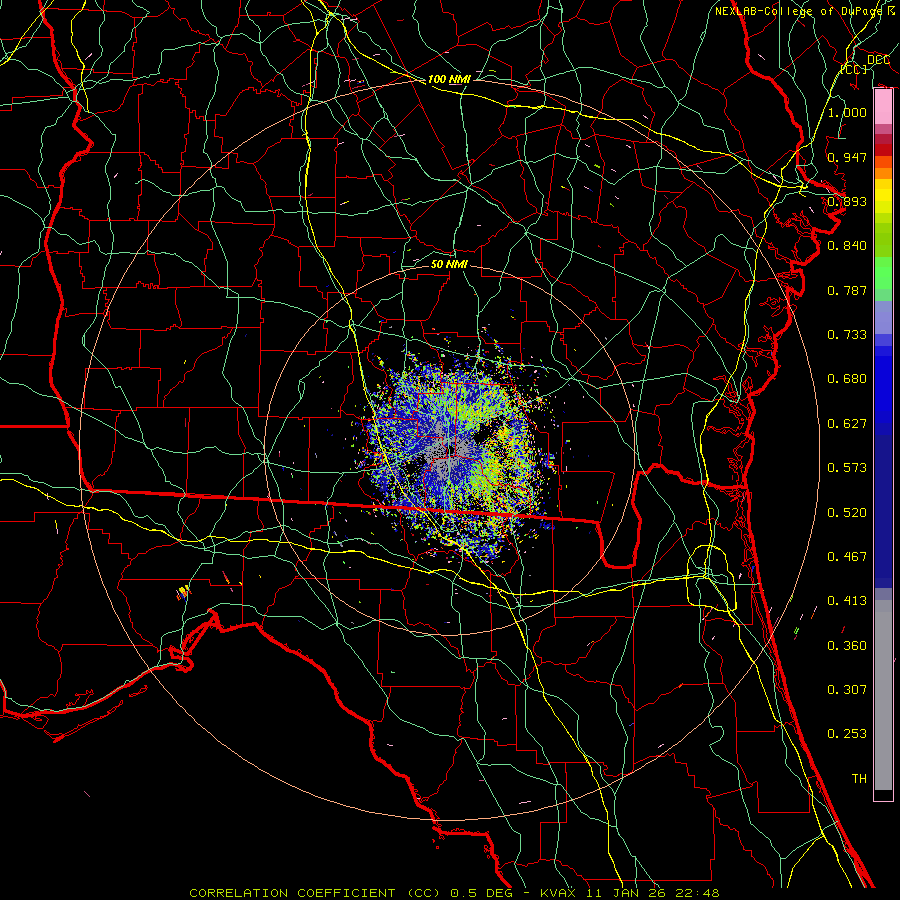Select the 0.893 legend value

click(847, 201)
